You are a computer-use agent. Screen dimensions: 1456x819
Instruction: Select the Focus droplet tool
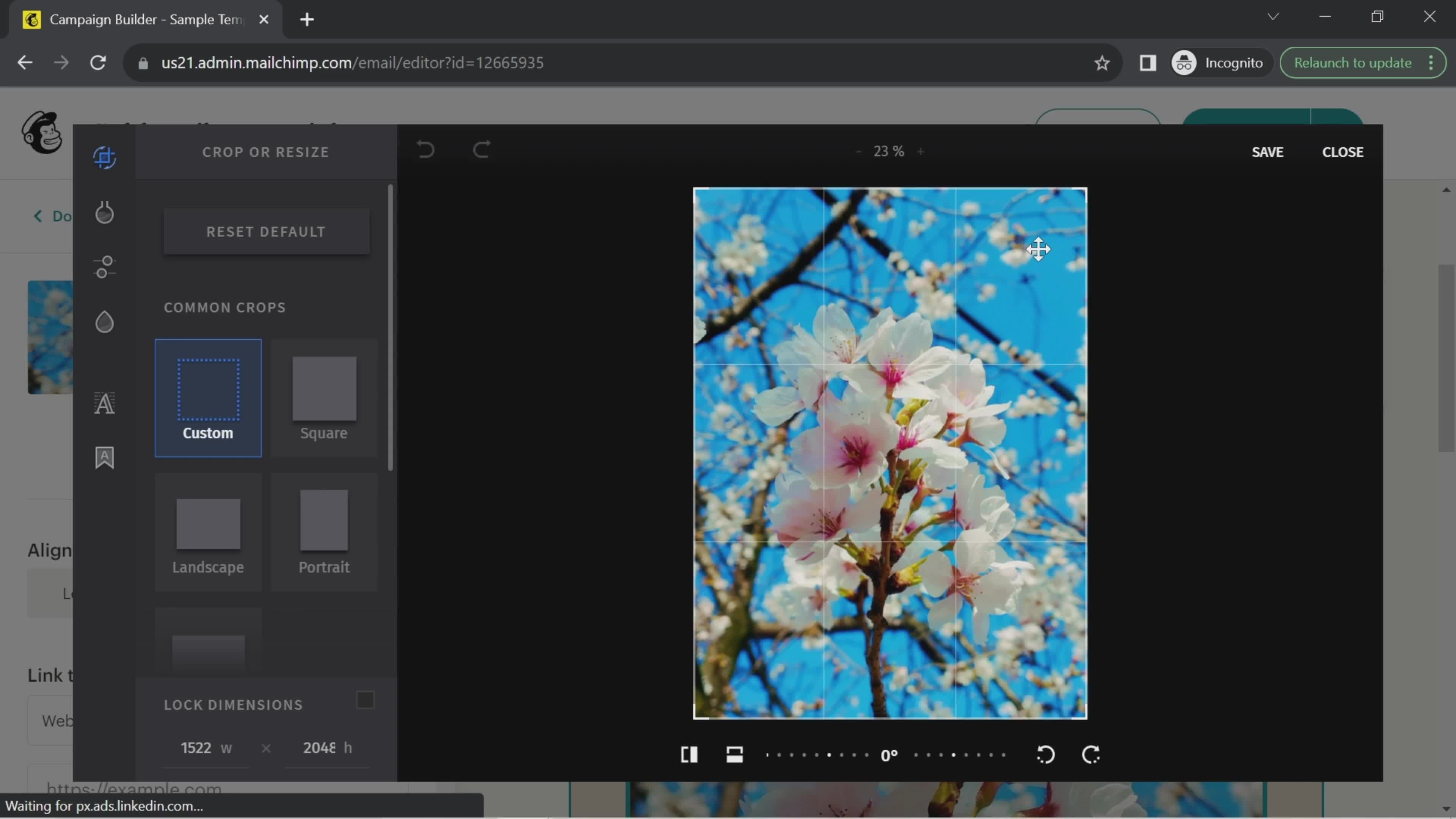coord(105,322)
